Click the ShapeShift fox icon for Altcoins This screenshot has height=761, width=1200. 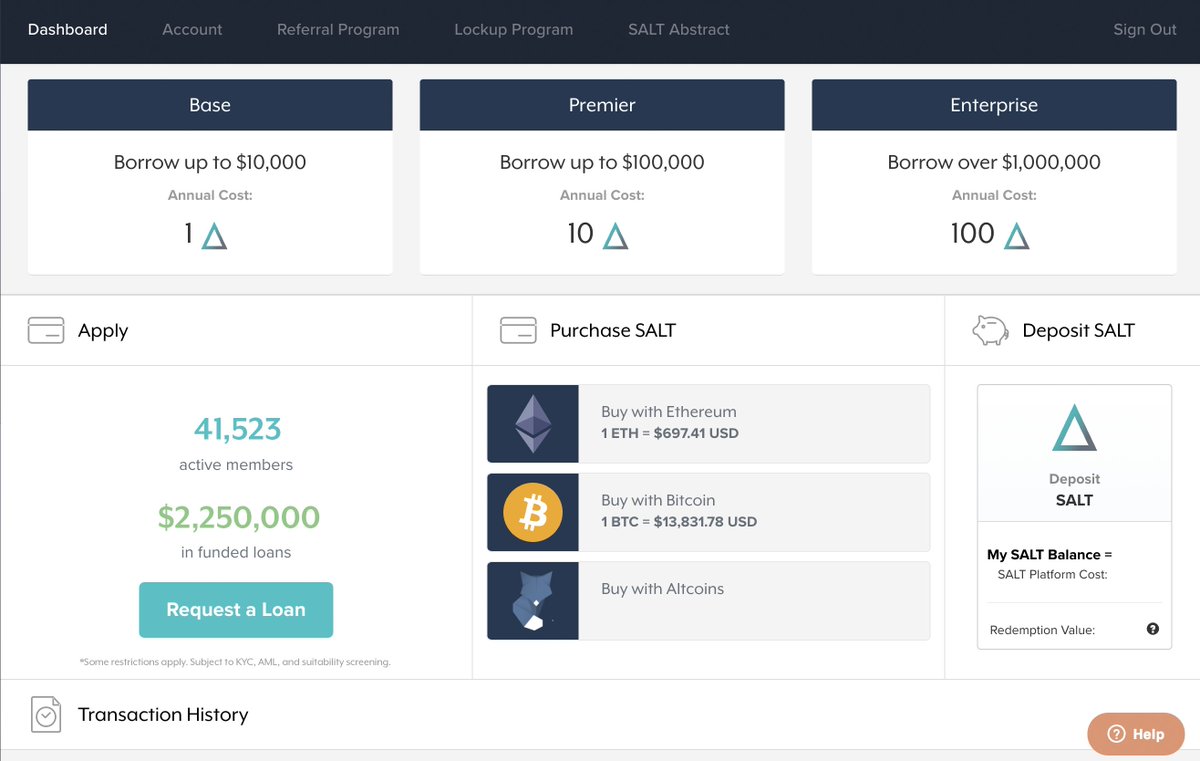tap(532, 600)
